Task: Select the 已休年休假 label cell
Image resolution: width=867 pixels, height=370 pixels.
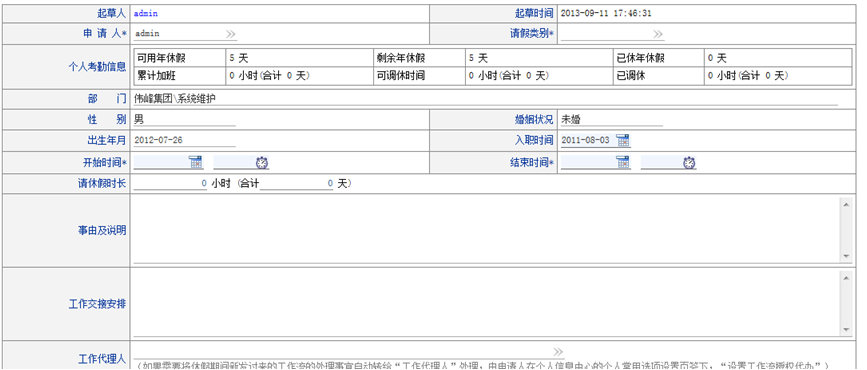Action: [659, 58]
